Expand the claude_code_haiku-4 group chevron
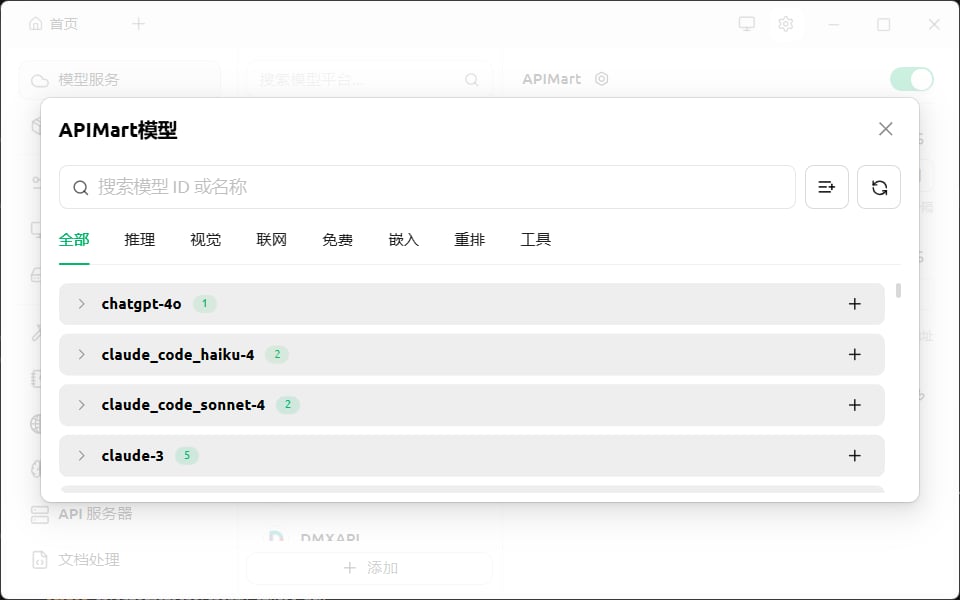Image resolution: width=960 pixels, height=600 pixels. [x=81, y=354]
